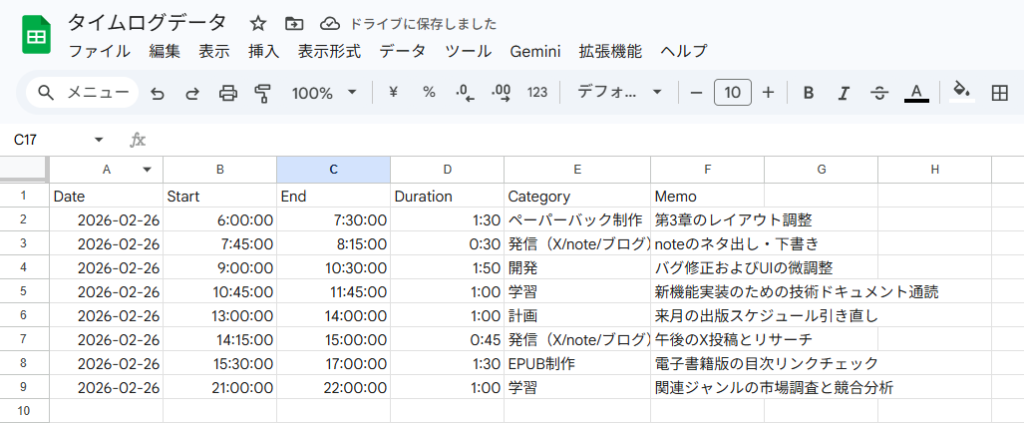The width and height of the screenshot is (1024, 423).
Task: Star the タイムログデータ document
Action: [x=258, y=23]
